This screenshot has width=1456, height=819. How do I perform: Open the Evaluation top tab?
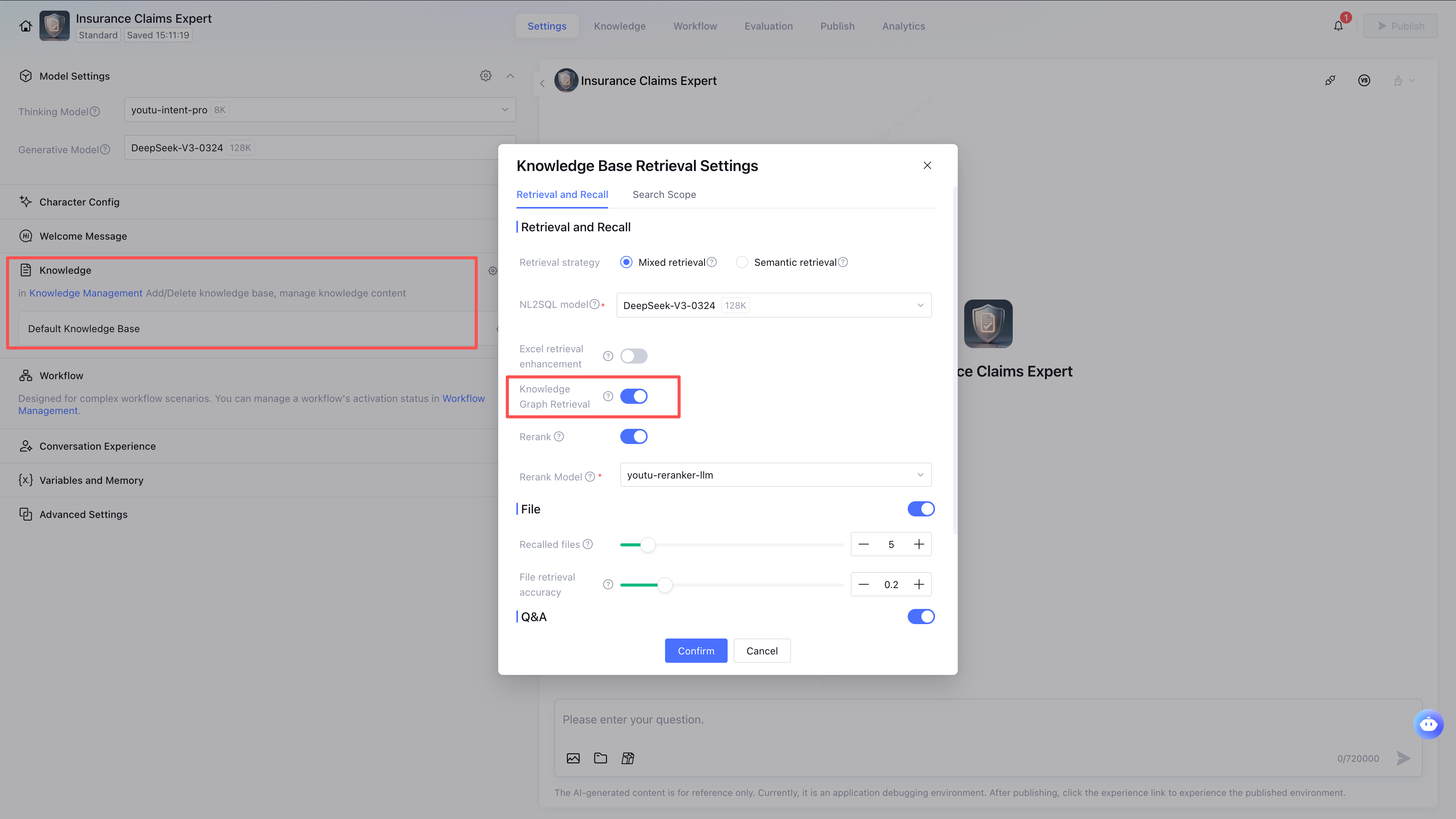point(768,26)
